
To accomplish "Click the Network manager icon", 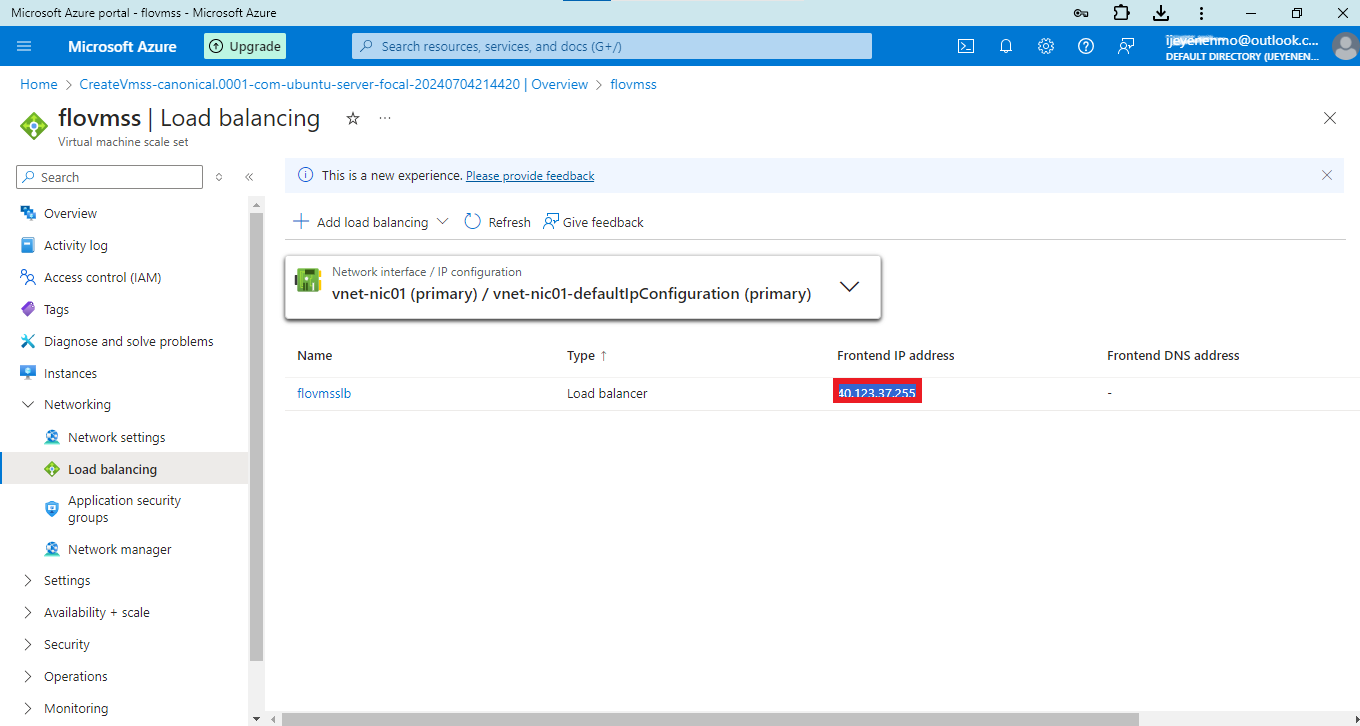I will coord(52,549).
